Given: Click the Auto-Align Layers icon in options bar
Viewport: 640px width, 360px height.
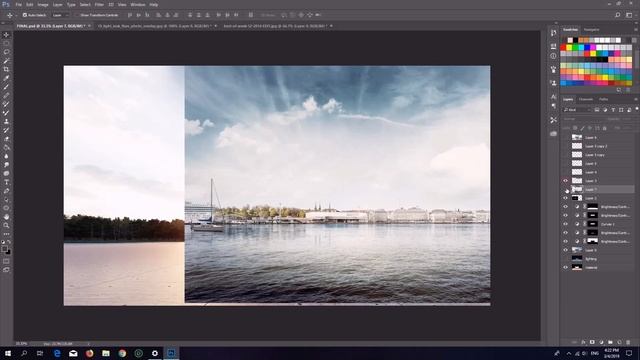Looking at the screenshot, I should [x=251, y=15].
